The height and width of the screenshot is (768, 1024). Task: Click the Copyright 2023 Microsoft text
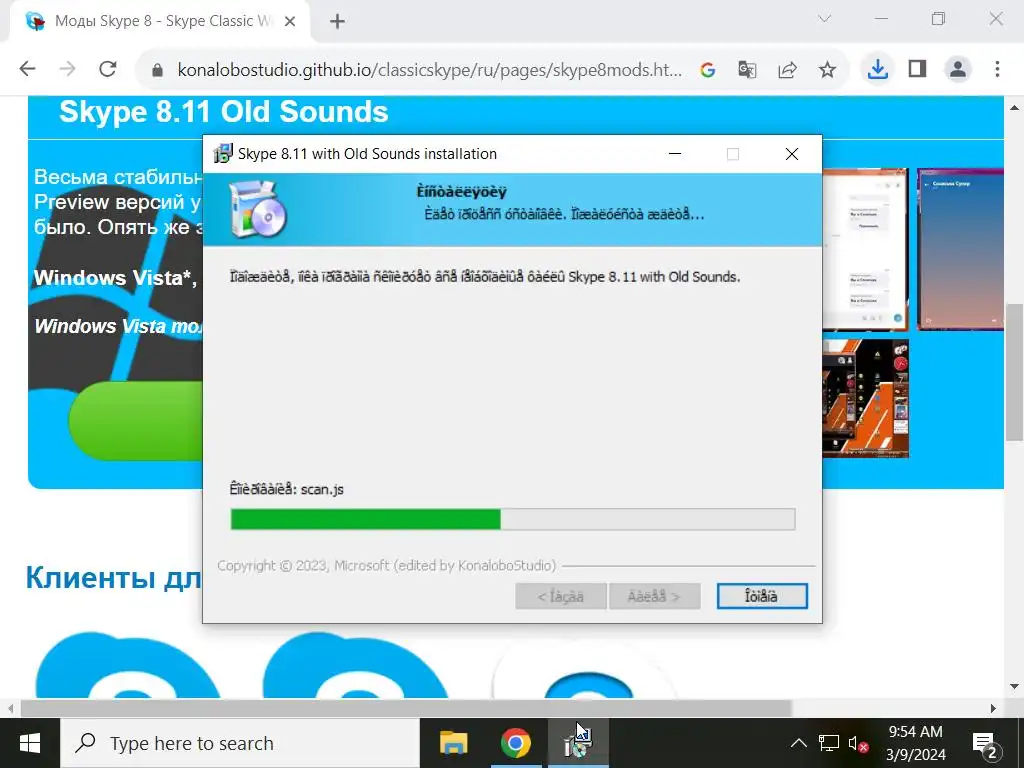[386, 566]
